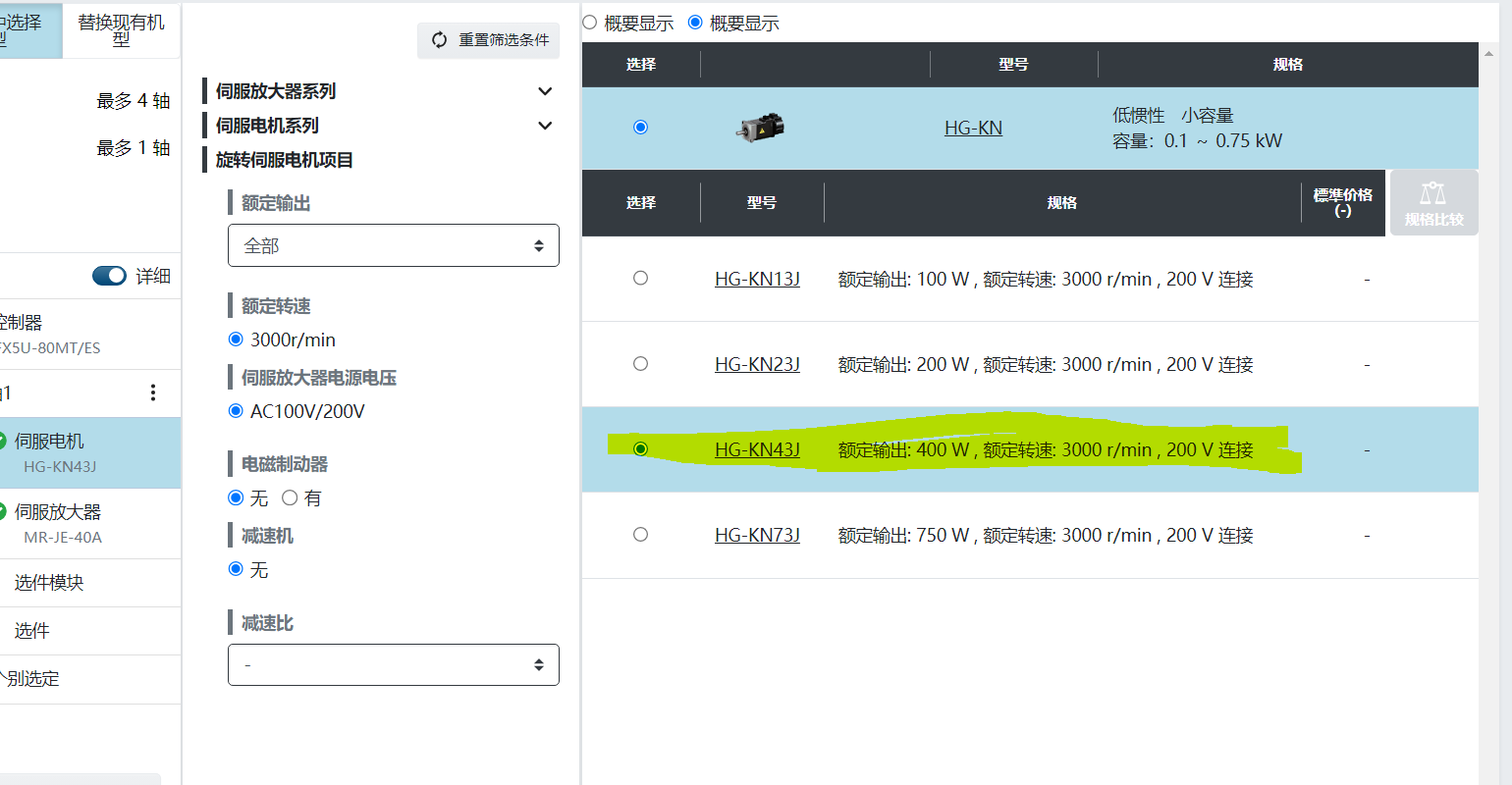This screenshot has height=785, width=1512.
Task: Select the 3000r/min rated speed option
Action: pyautogui.click(x=236, y=340)
